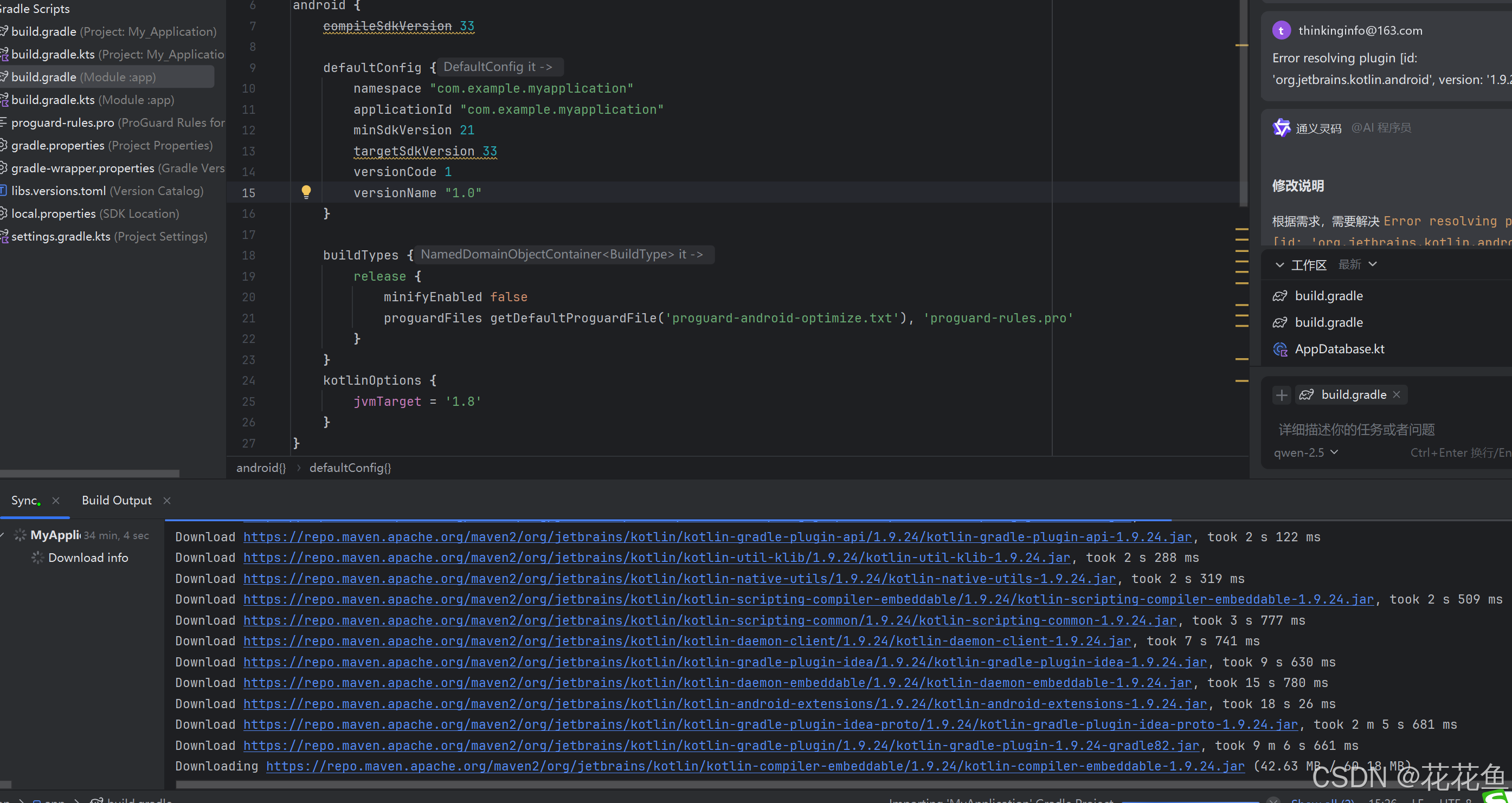Remove build.gradle chip from chat input
The height and width of the screenshot is (803, 1512).
pos(1397,395)
